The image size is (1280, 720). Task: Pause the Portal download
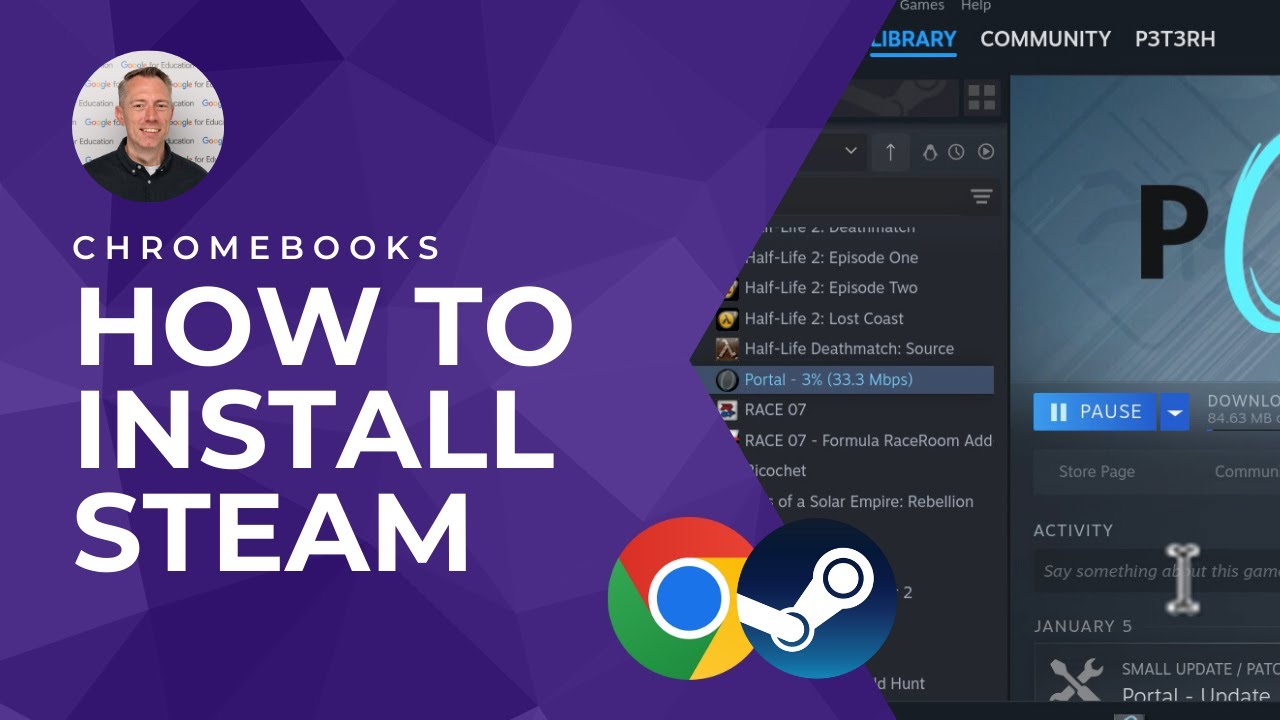pyautogui.click(x=1094, y=412)
